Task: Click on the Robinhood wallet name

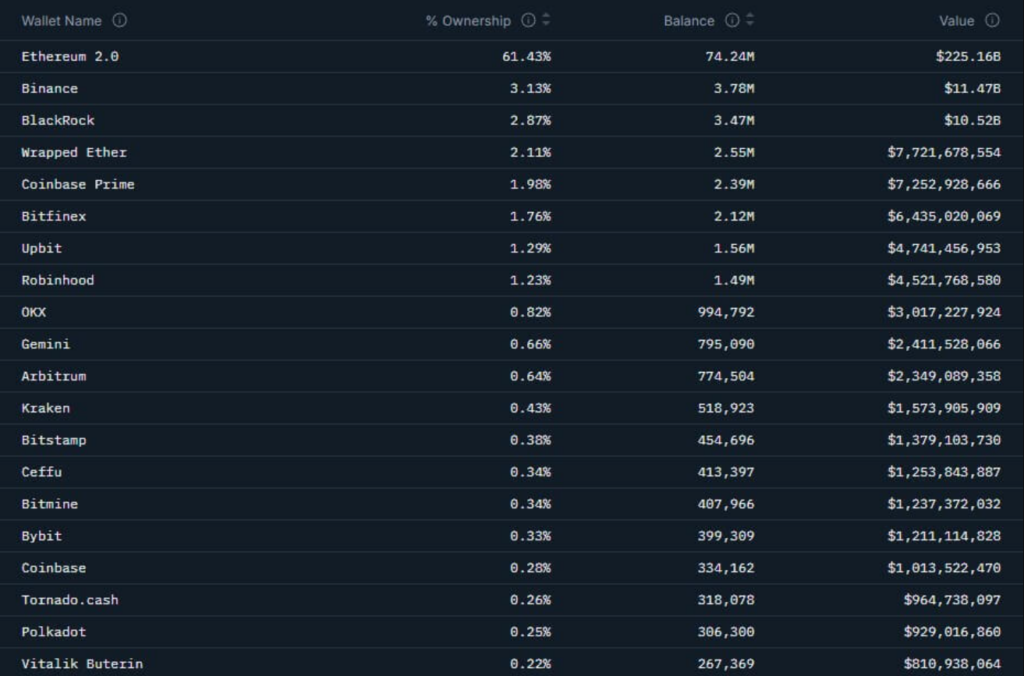Action: (58, 280)
